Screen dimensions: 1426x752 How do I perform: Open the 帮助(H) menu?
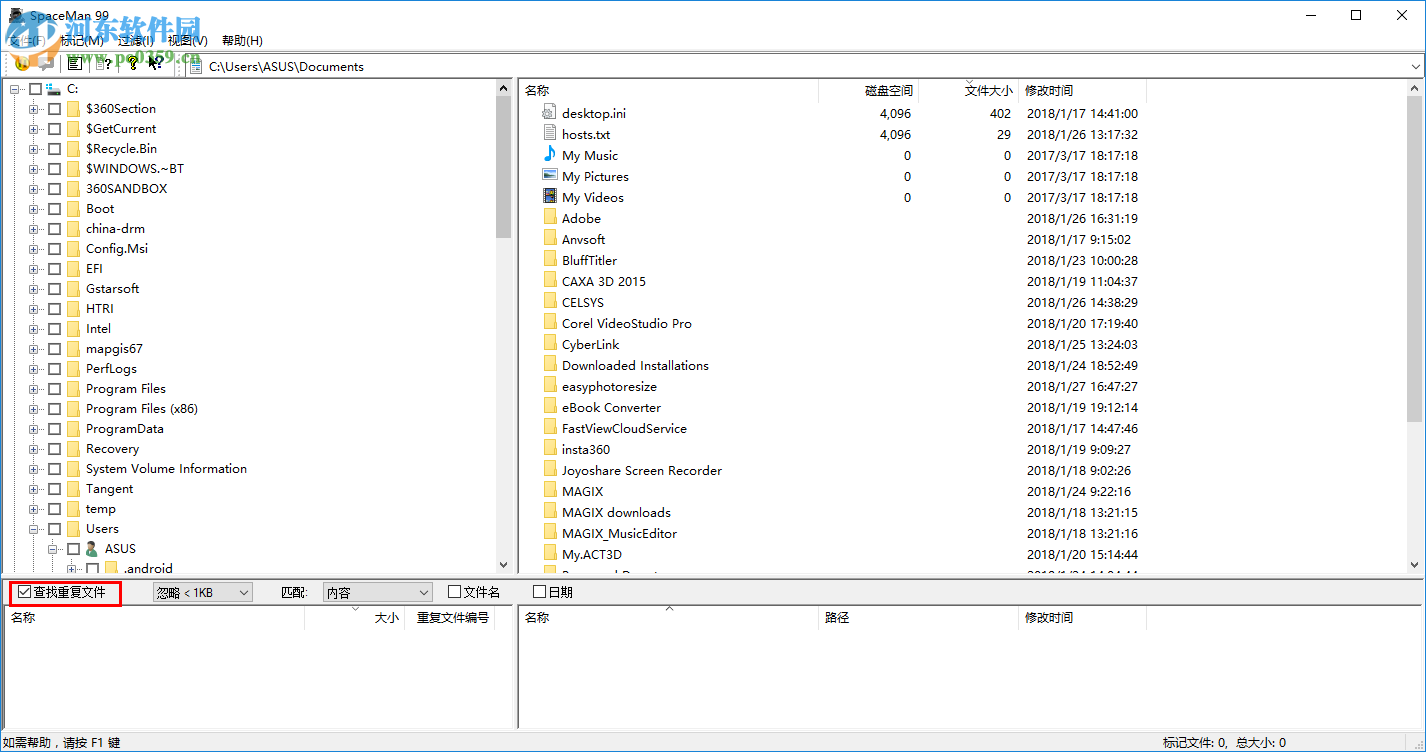point(242,41)
